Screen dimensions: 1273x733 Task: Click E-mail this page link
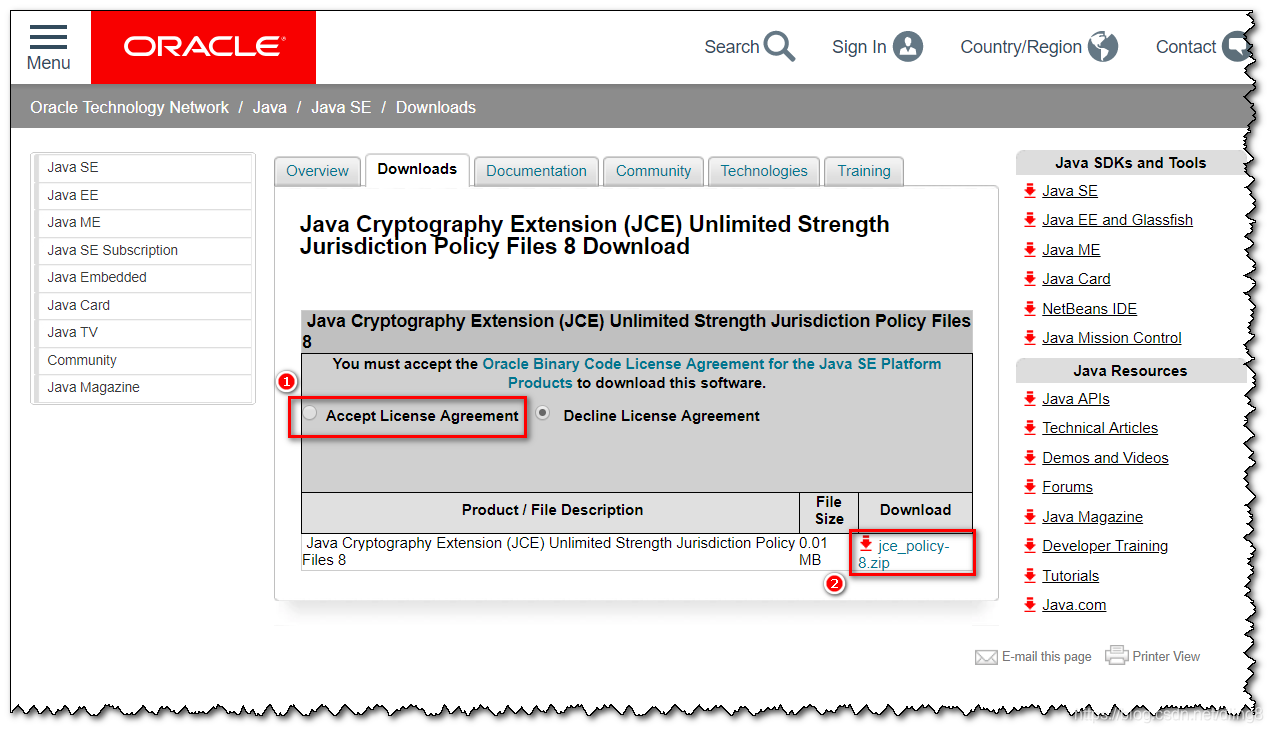pyautogui.click(x=1046, y=657)
